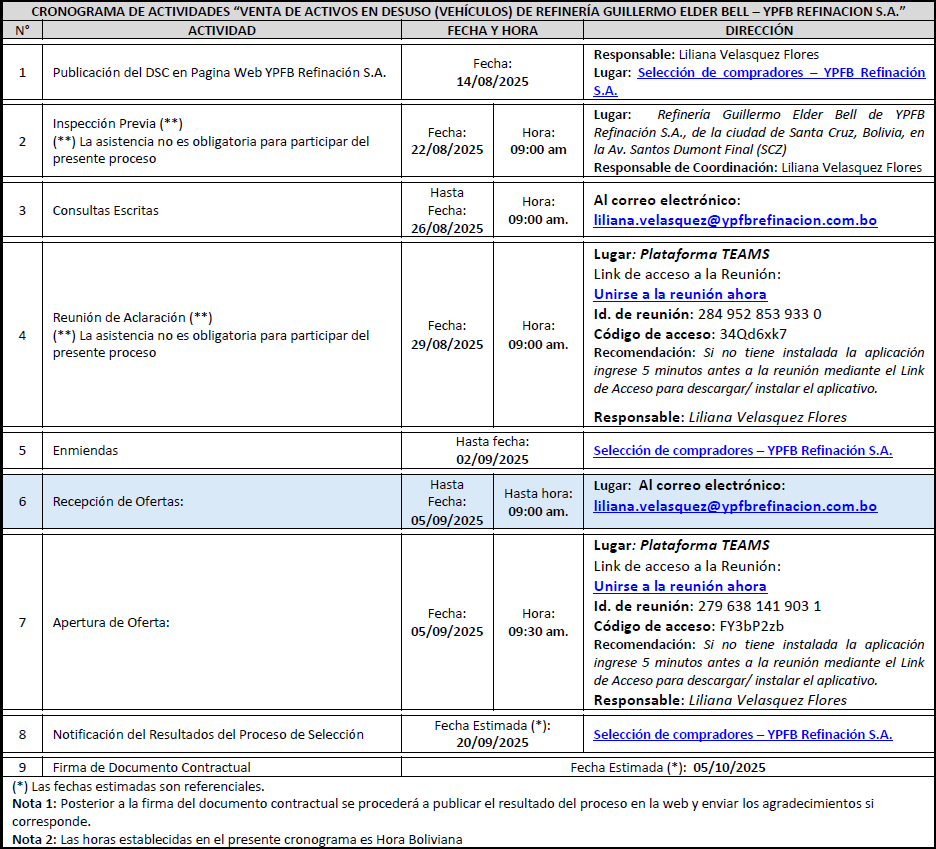Select 'Notificación del Resultados del Proceso de Selección'
Image resolution: width=936 pixels, height=849 pixels.
point(208,734)
